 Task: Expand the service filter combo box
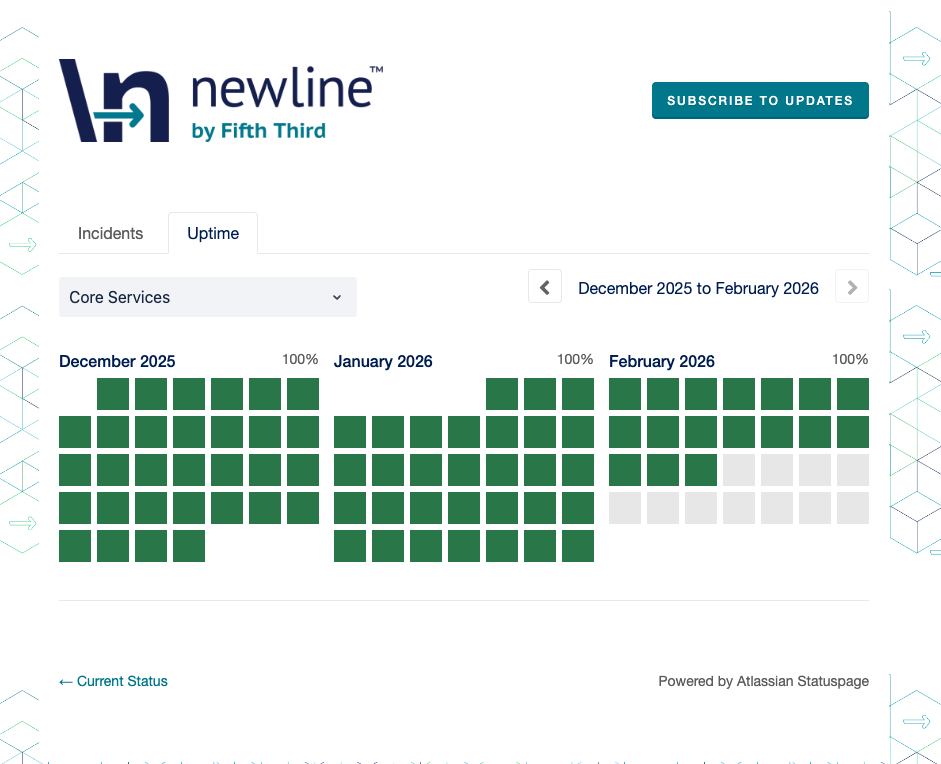click(x=207, y=297)
